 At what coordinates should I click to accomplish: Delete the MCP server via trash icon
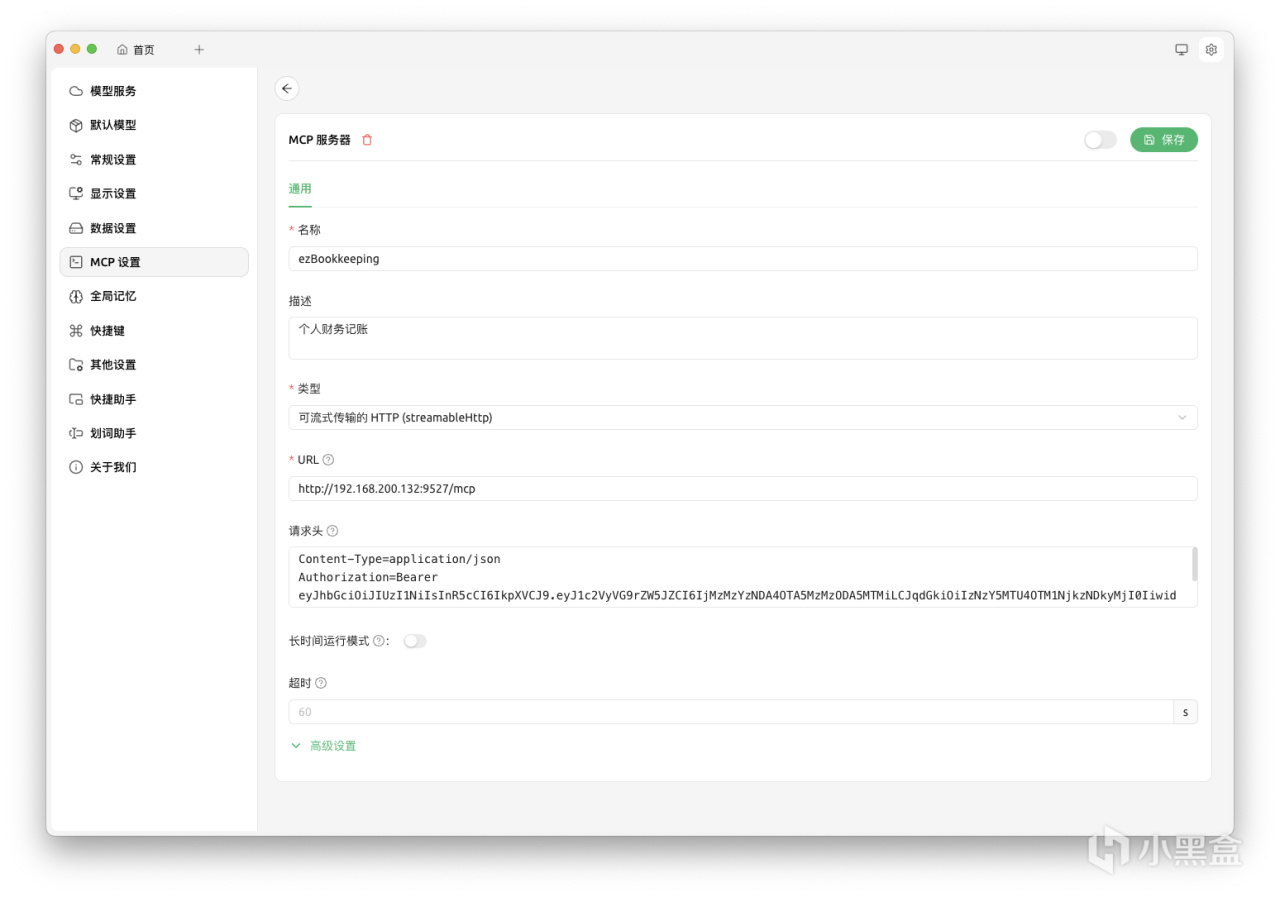tap(367, 140)
